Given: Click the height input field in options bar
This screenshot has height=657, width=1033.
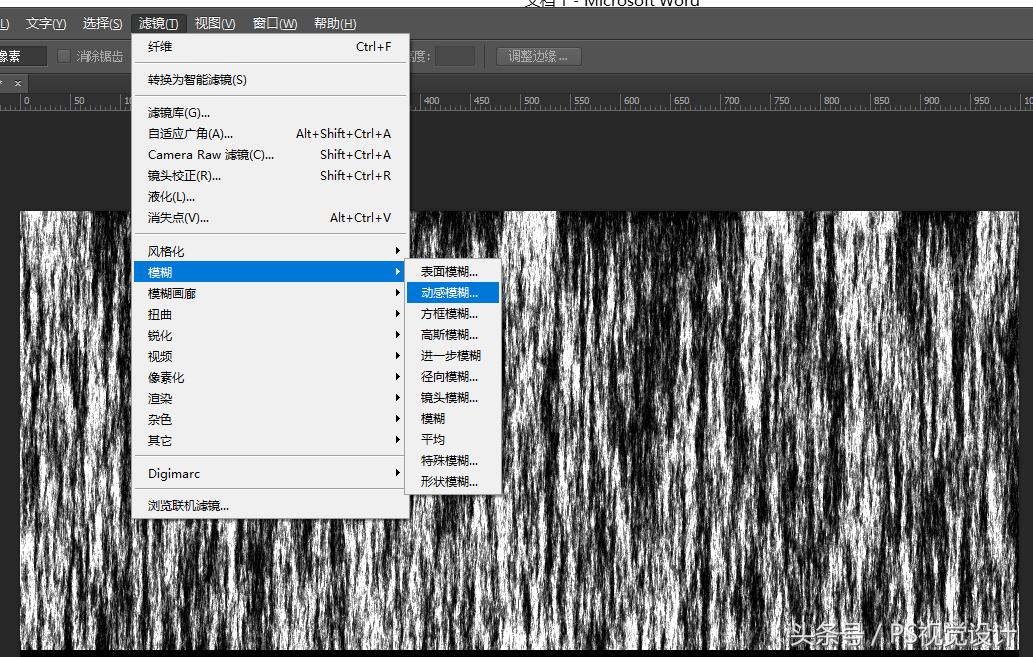Looking at the screenshot, I should [455, 56].
